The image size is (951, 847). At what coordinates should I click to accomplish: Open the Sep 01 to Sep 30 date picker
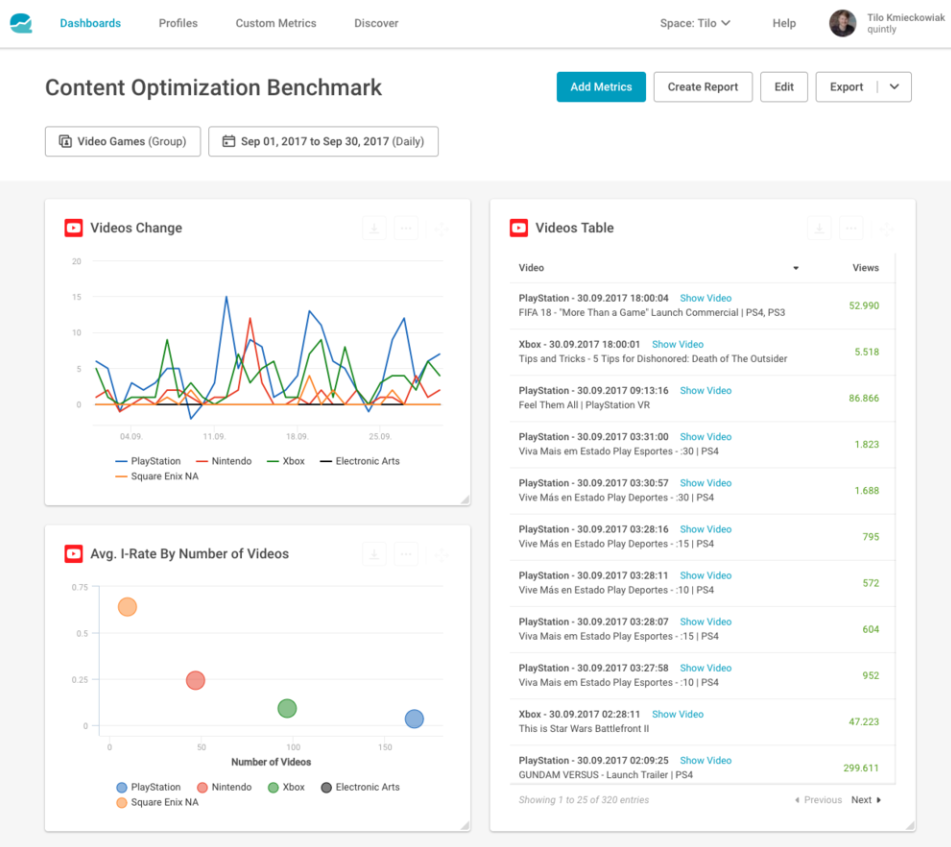[323, 141]
